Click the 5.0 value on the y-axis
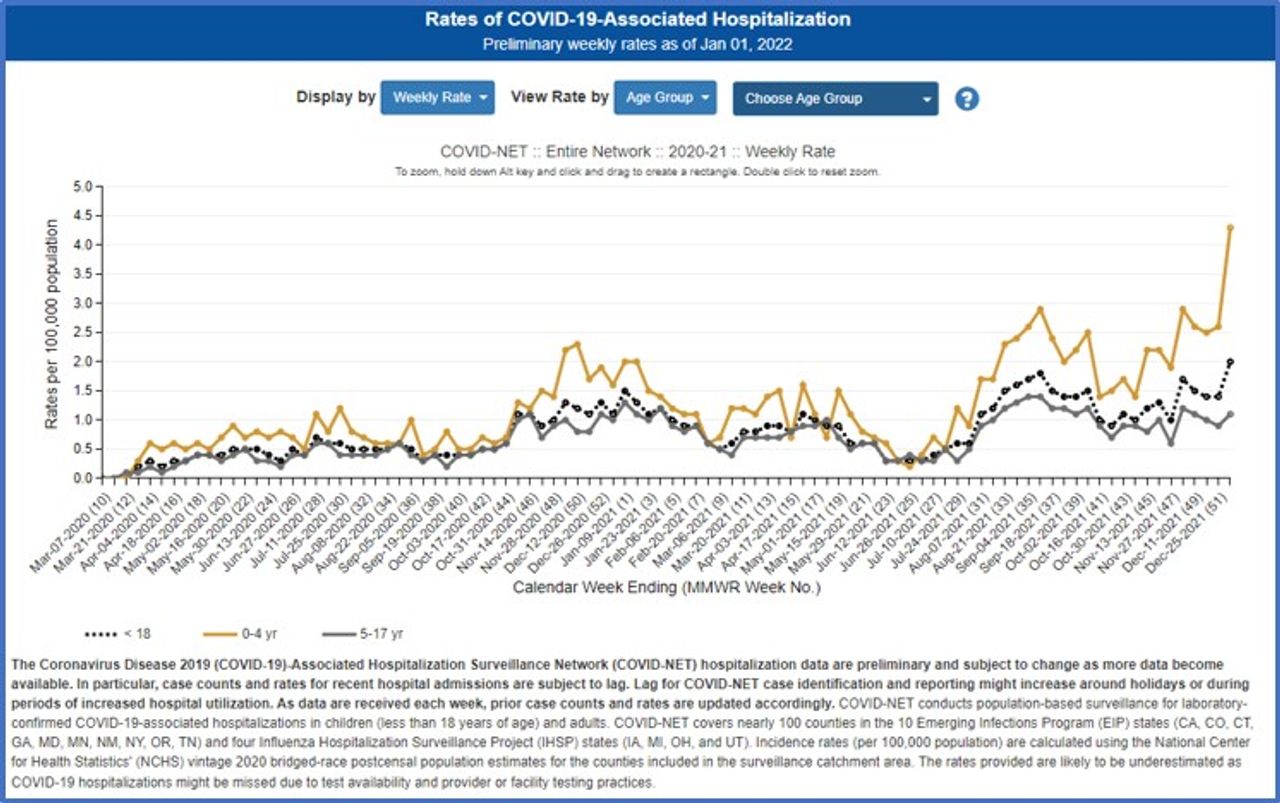The width and height of the screenshot is (1280, 803). coord(82,186)
